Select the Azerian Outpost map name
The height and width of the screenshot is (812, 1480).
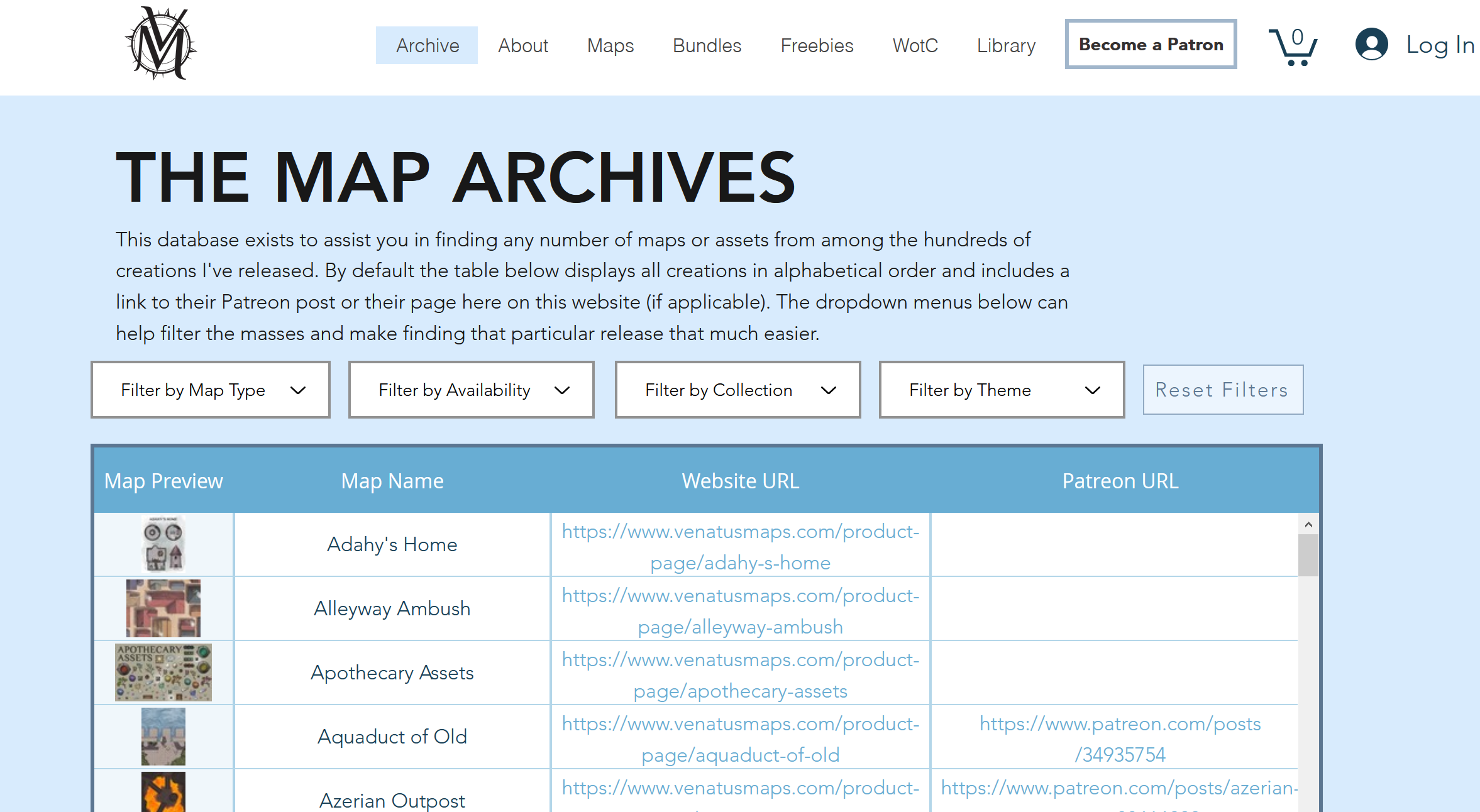(392, 800)
